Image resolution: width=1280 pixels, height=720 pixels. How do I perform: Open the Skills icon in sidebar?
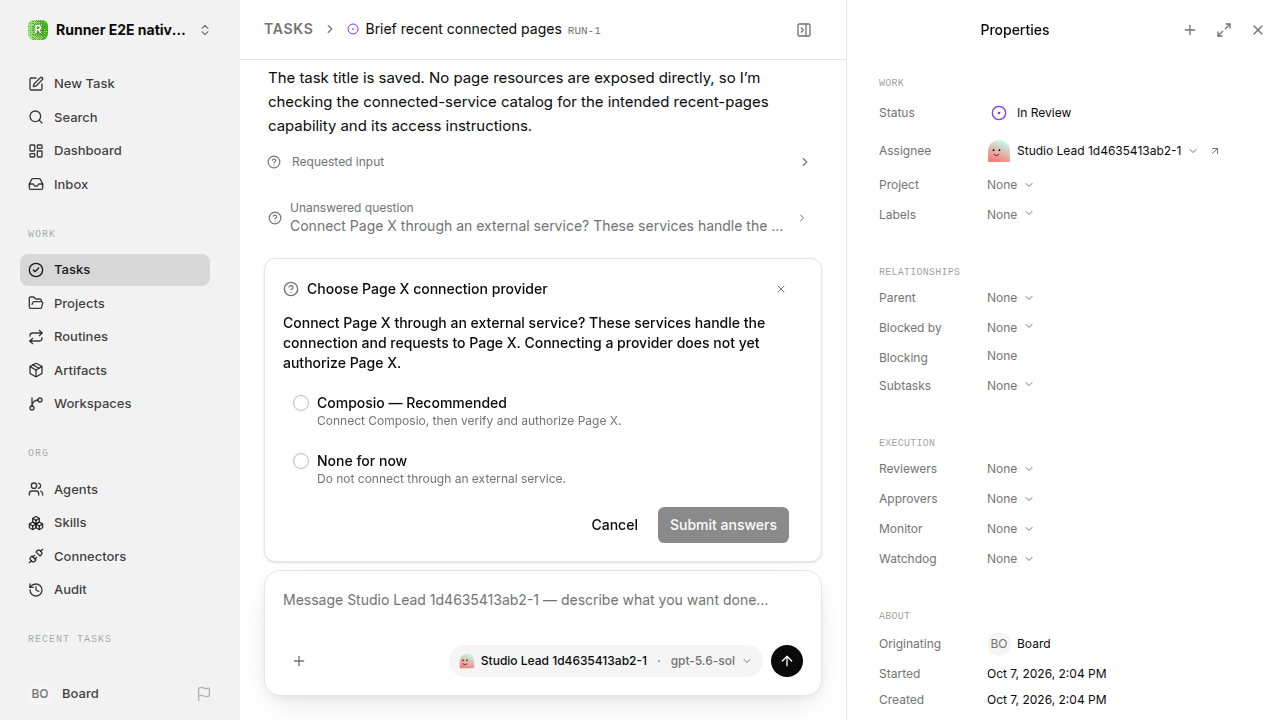(36, 523)
